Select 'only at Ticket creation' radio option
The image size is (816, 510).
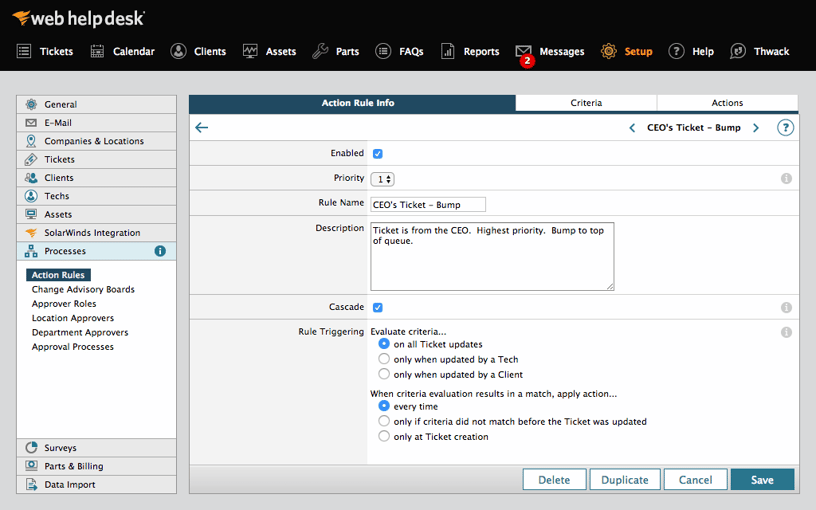[384, 436]
